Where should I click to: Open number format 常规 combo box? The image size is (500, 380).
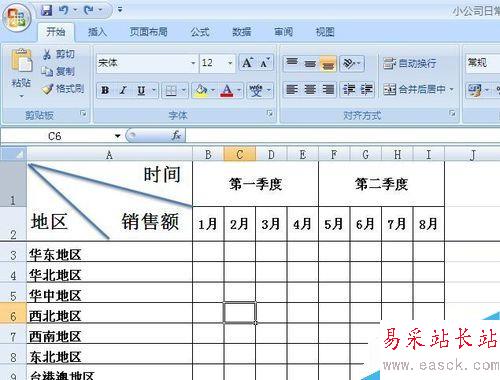[482, 63]
